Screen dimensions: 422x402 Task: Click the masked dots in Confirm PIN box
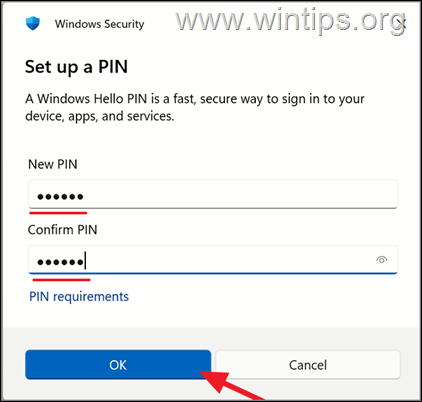pos(60,262)
